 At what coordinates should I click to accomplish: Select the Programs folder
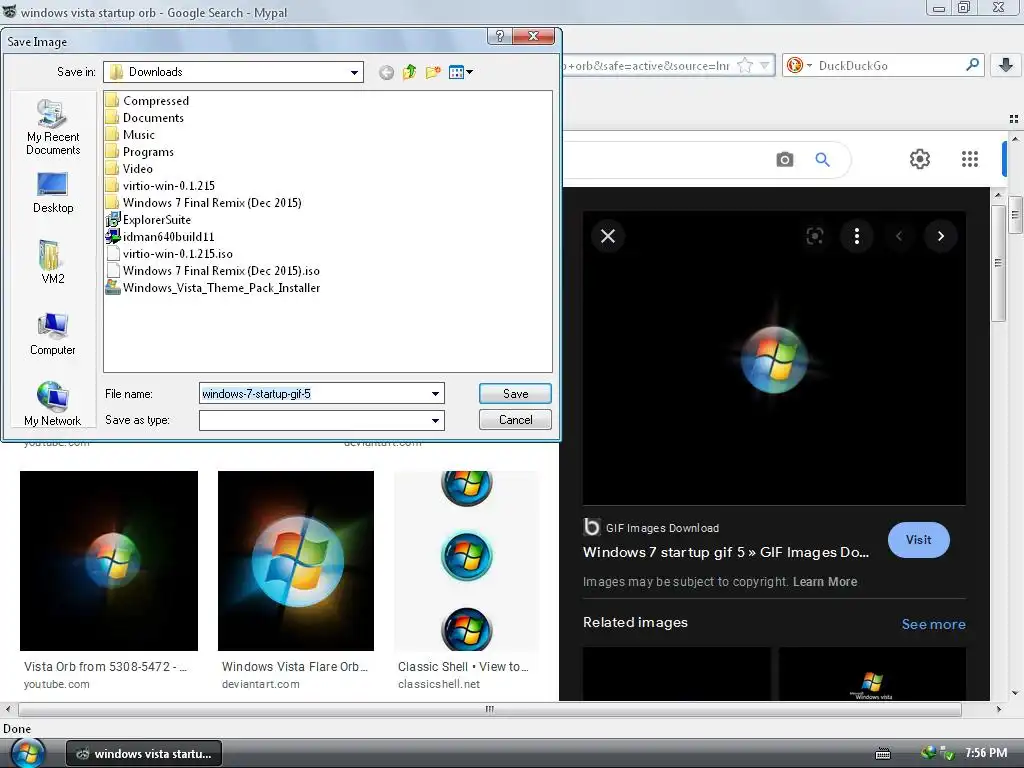click(x=140, y=152)
